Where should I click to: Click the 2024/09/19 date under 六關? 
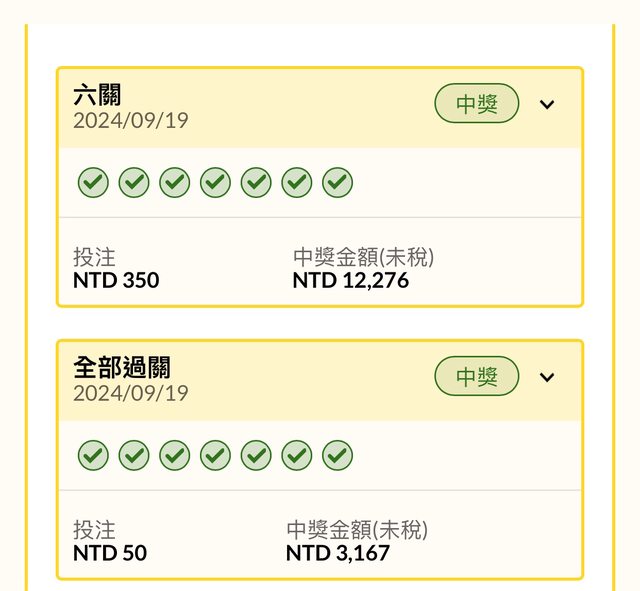tap(130, 121)
